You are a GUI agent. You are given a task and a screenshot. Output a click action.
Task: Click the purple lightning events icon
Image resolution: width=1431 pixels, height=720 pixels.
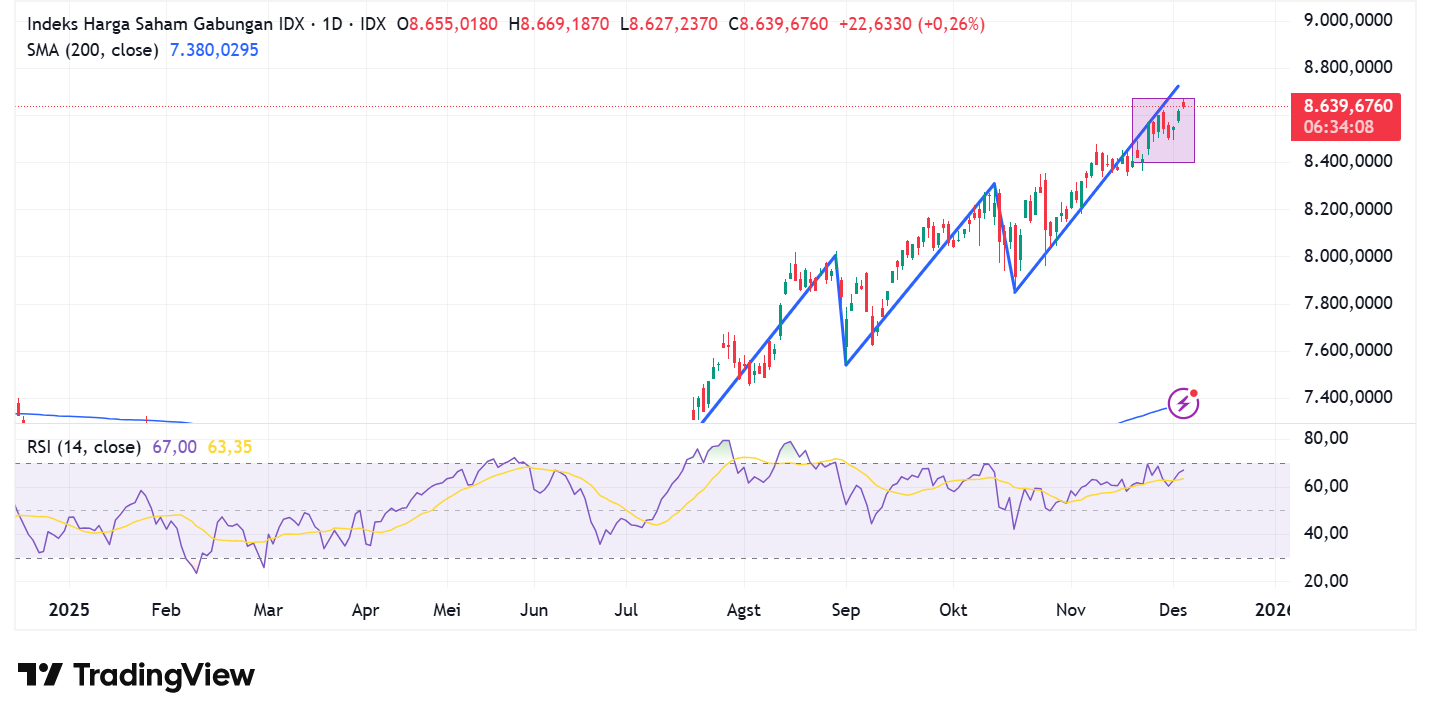[1182, 404]
